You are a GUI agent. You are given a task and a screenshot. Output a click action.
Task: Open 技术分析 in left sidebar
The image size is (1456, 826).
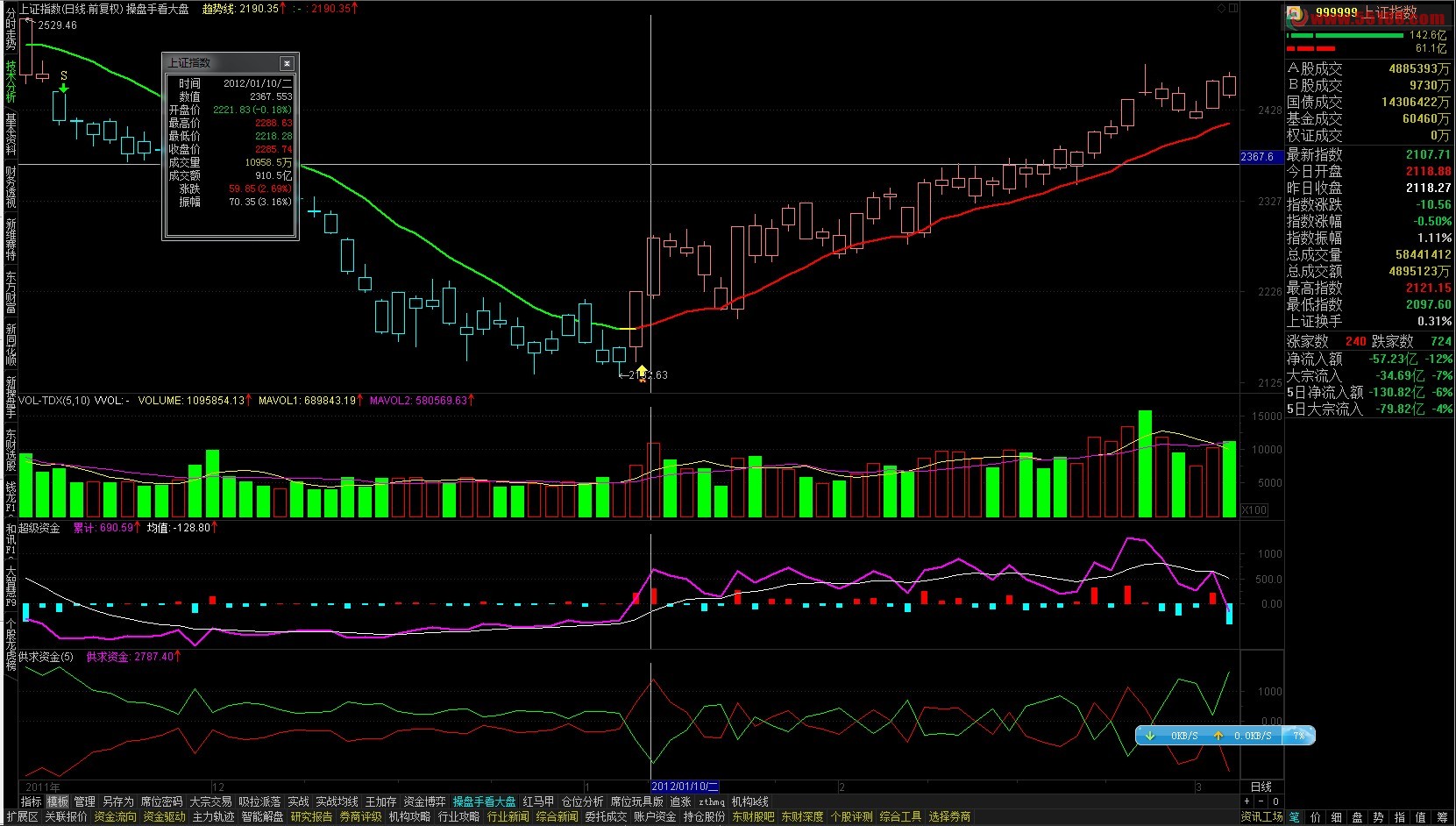point(11,82)
